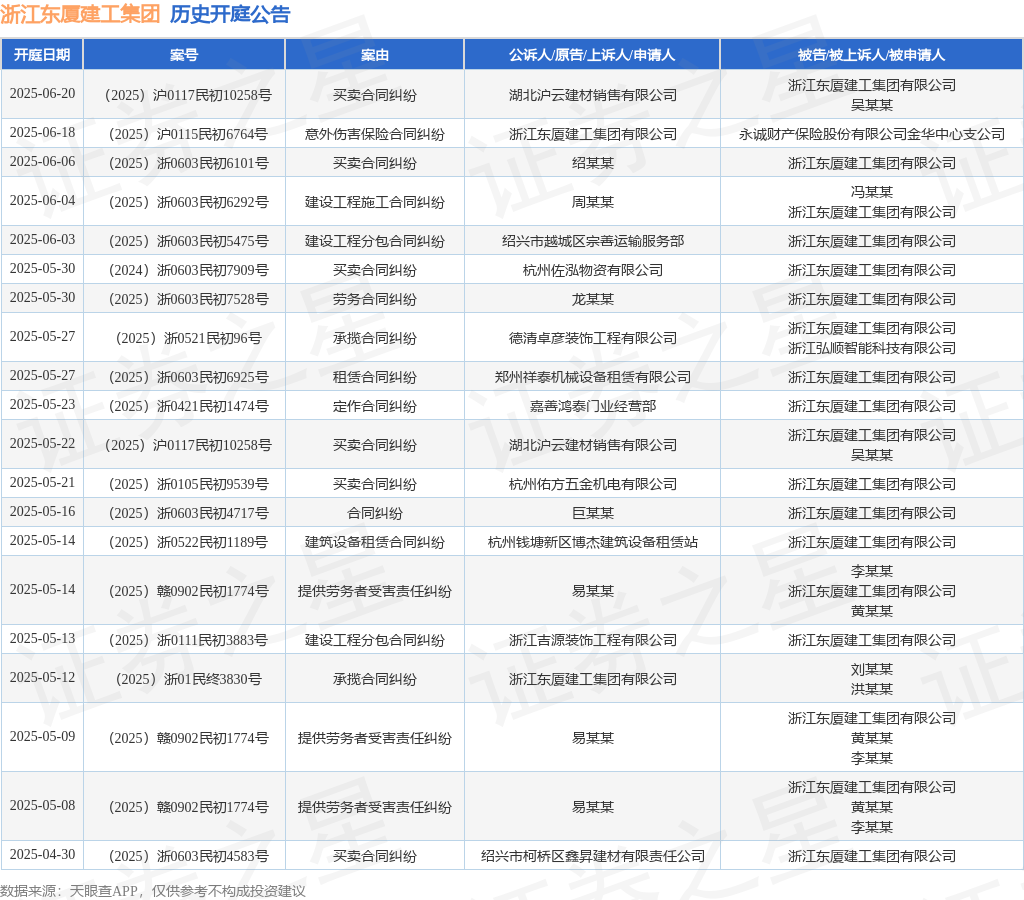Click plaintiff 绍兴市越城区宗善运输服务部

point(592,241)
